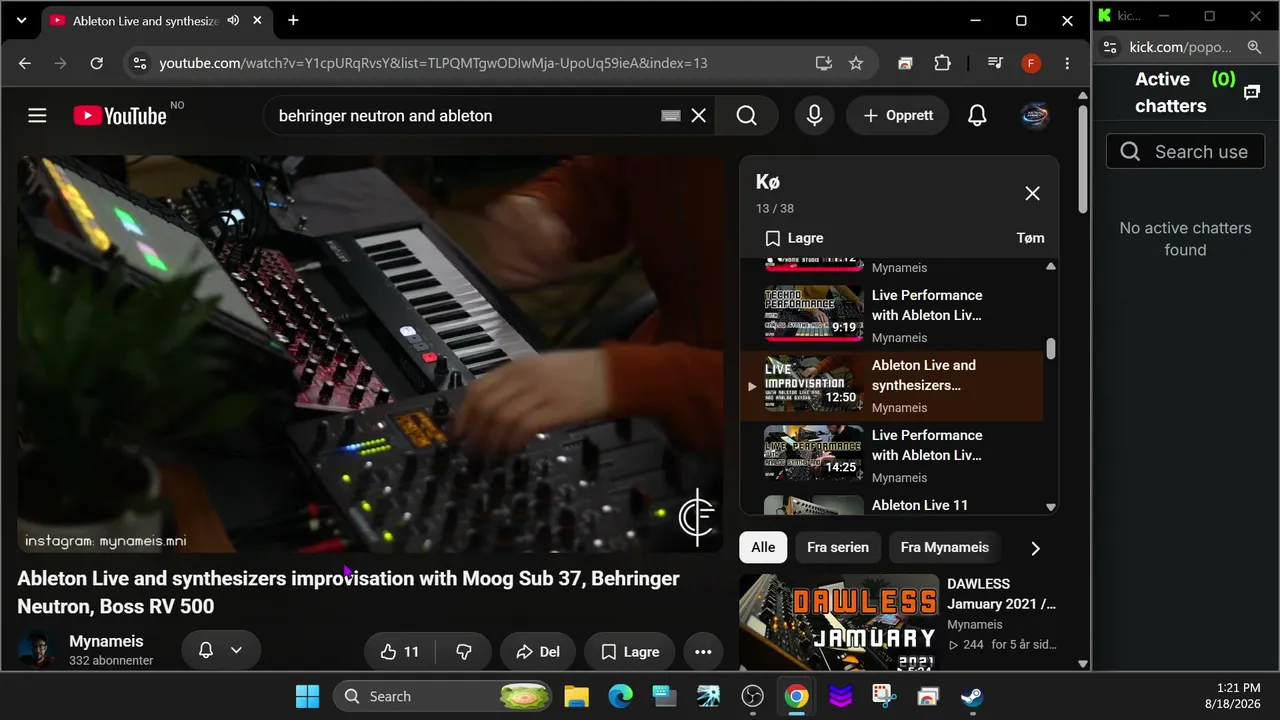Screen dimensions: 1280x720
Task: Open the Snipping Tool from the taskbar
Action: (x=884, y=696)
